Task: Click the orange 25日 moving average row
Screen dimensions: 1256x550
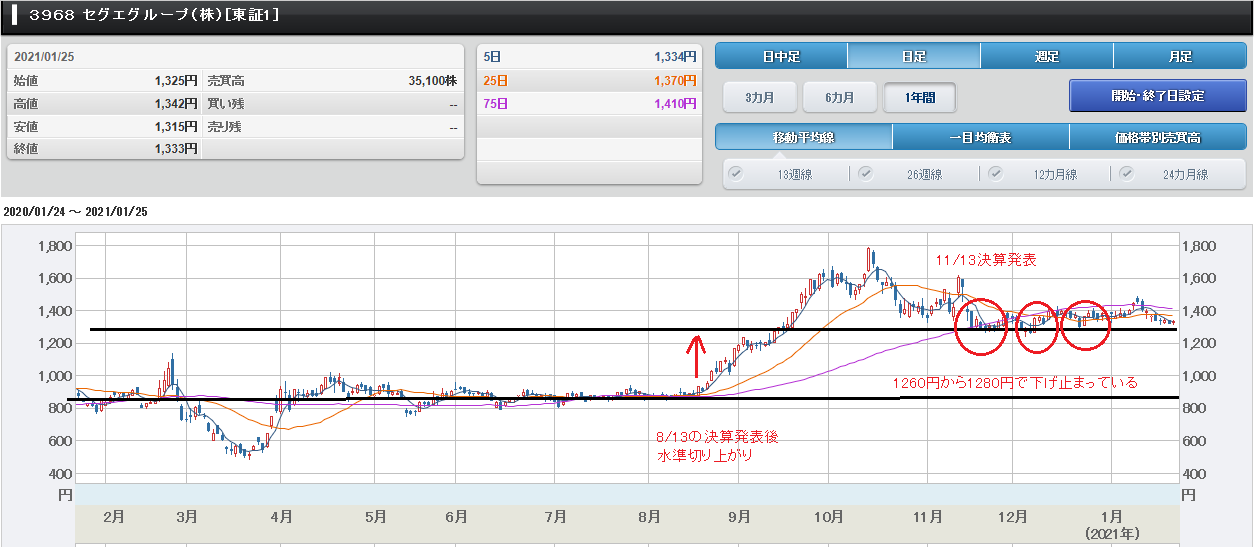Action: pyautogui.click(x=588, y=80)
